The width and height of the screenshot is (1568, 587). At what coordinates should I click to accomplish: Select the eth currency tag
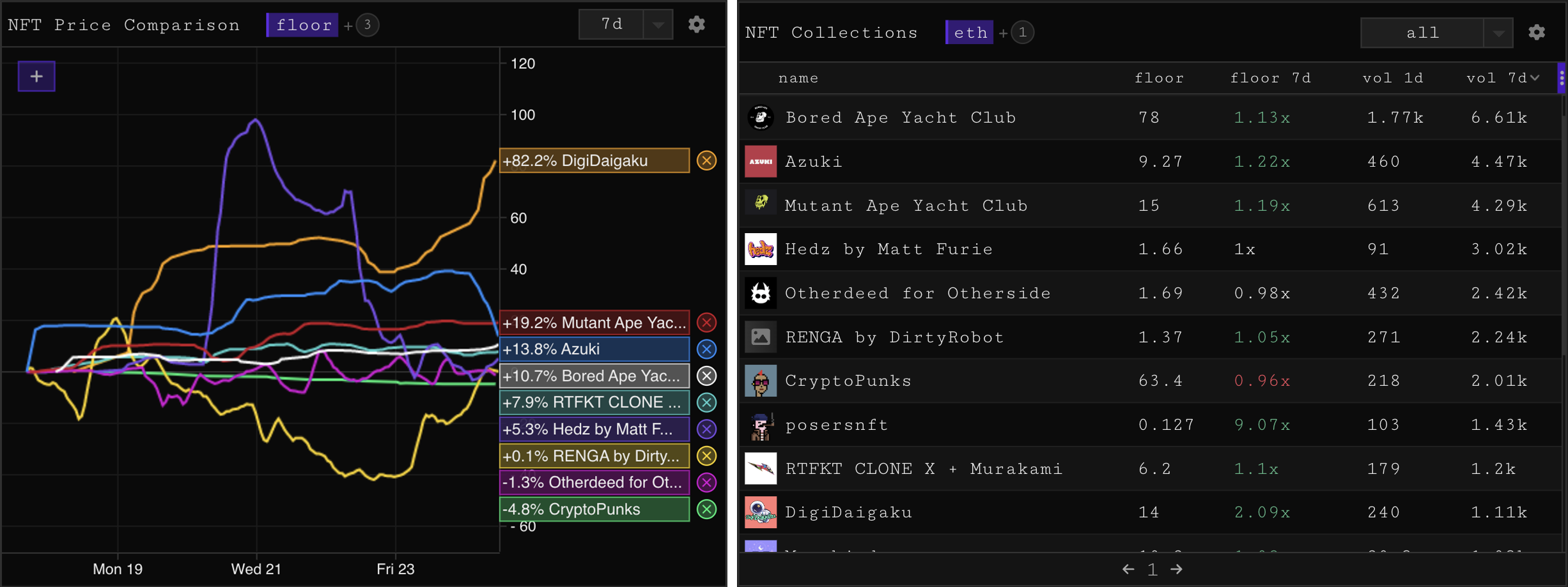click(x=969, y=33)
